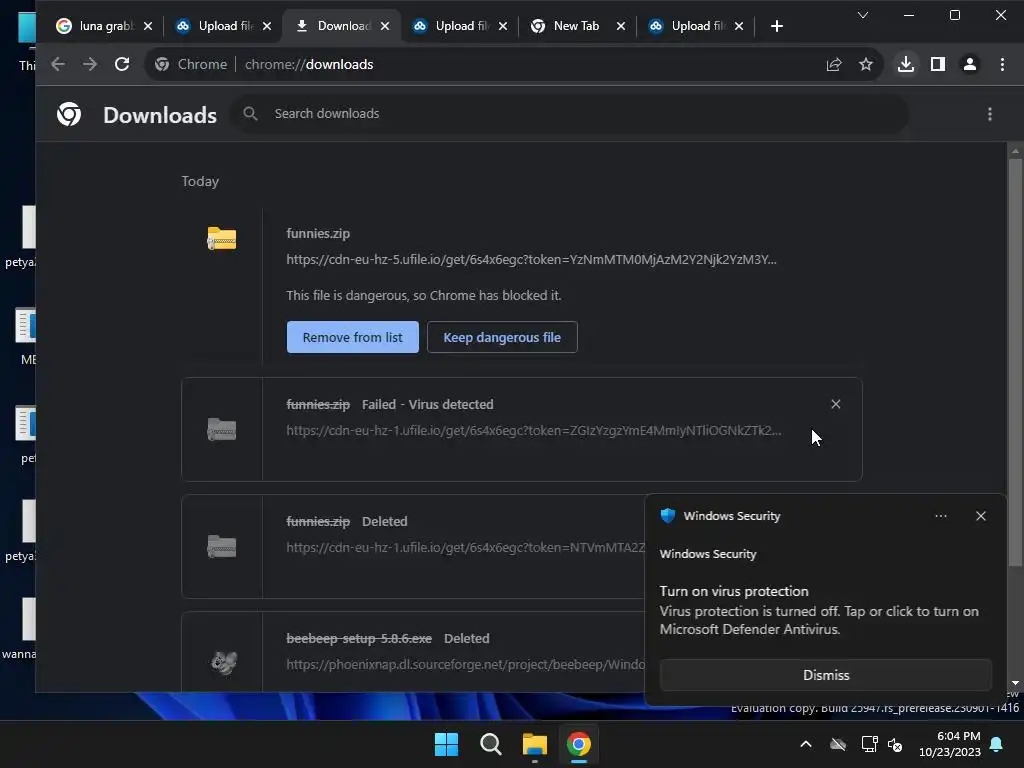Close the Windows Security toast
The width and height of the screenshot is (1024, 768).
tap(981, 516)
